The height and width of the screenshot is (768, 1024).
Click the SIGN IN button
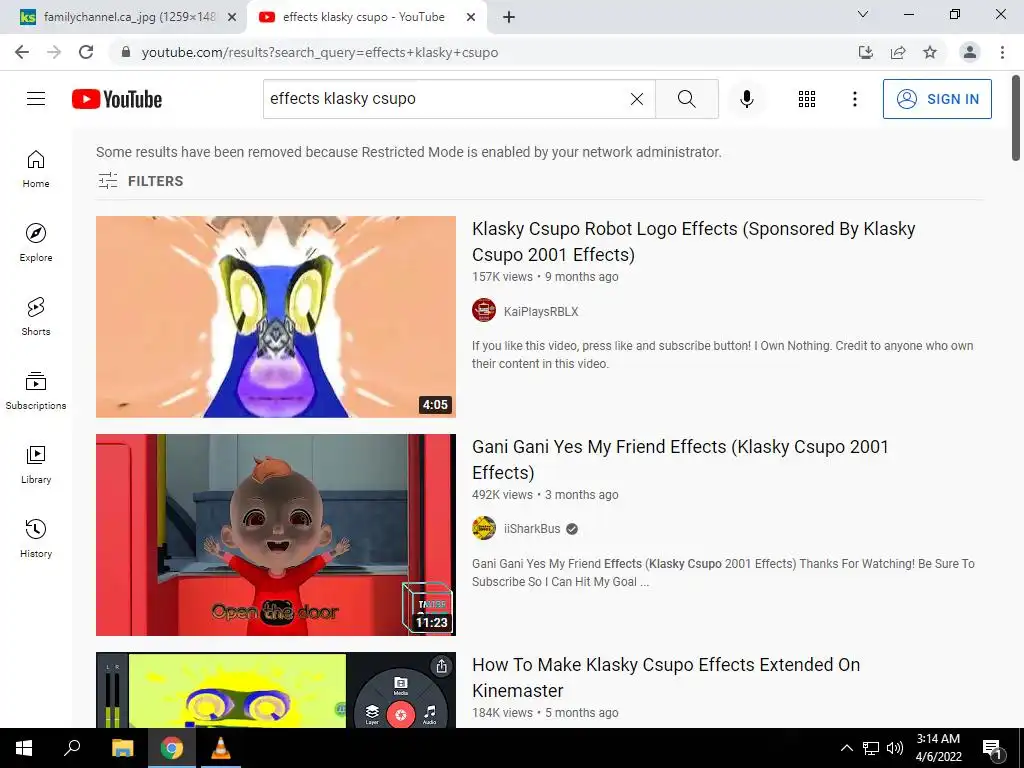point(937,99)
